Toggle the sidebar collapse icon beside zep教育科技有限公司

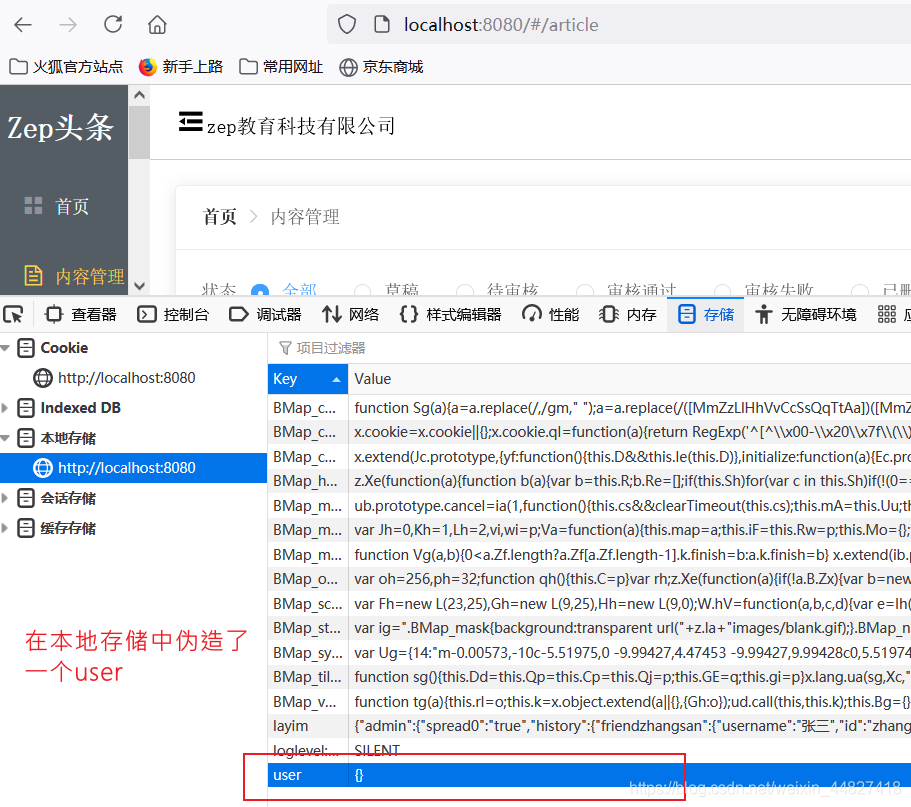(191, 122)
